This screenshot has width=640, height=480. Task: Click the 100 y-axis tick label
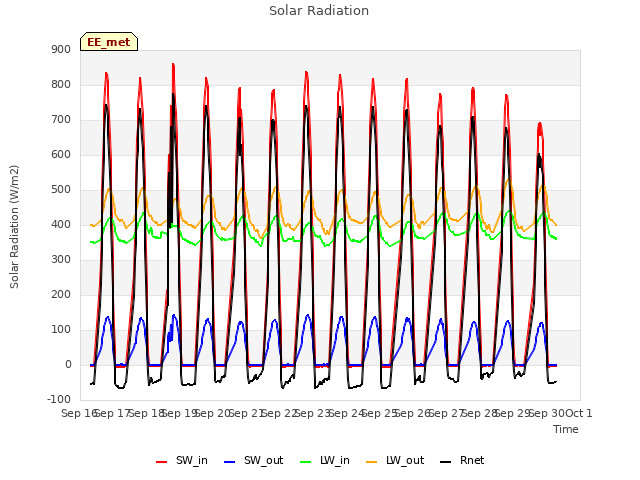pos(61,330)
